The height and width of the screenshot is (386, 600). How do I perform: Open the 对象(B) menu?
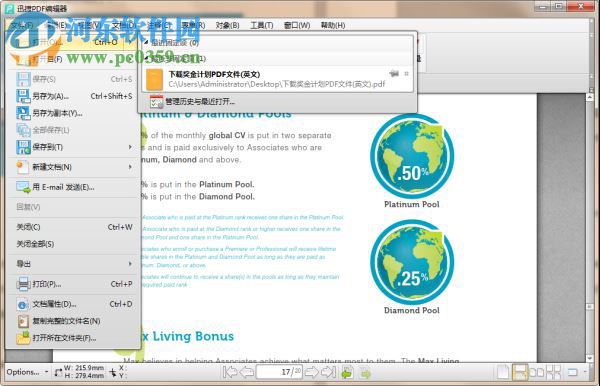(227, 25)
